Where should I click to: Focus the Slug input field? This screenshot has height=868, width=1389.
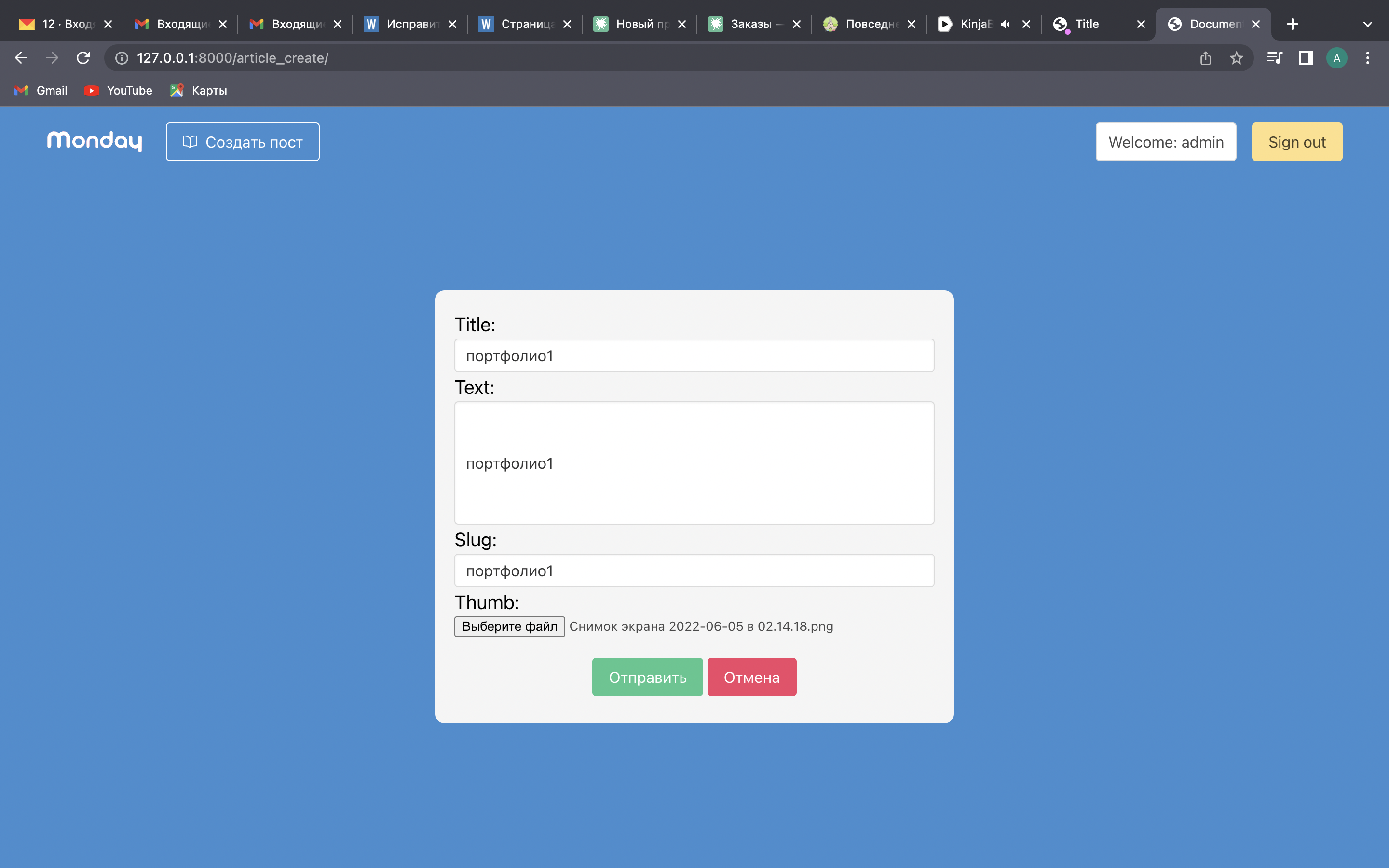pyautogui.click(x=694, y=570)
